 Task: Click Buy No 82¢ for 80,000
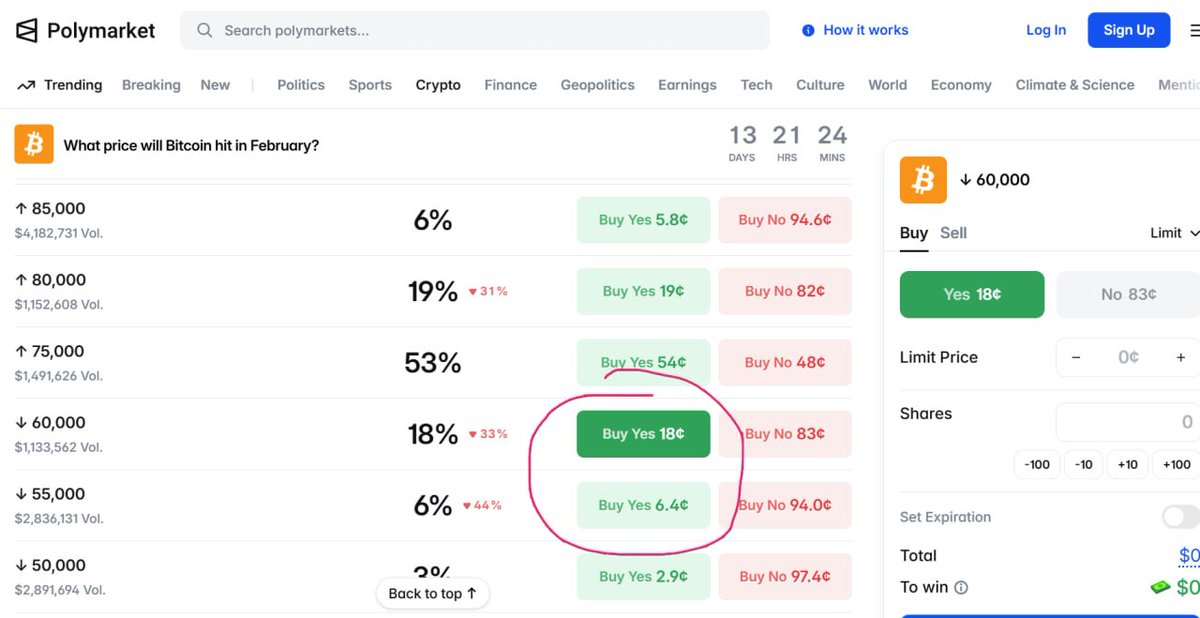[785, 291]
